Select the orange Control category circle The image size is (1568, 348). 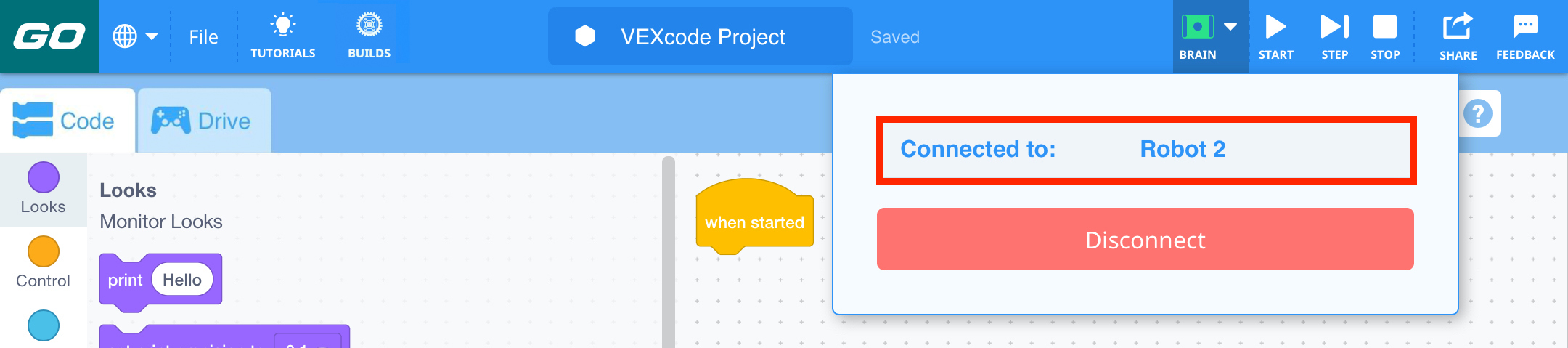(x=44, y=251)
